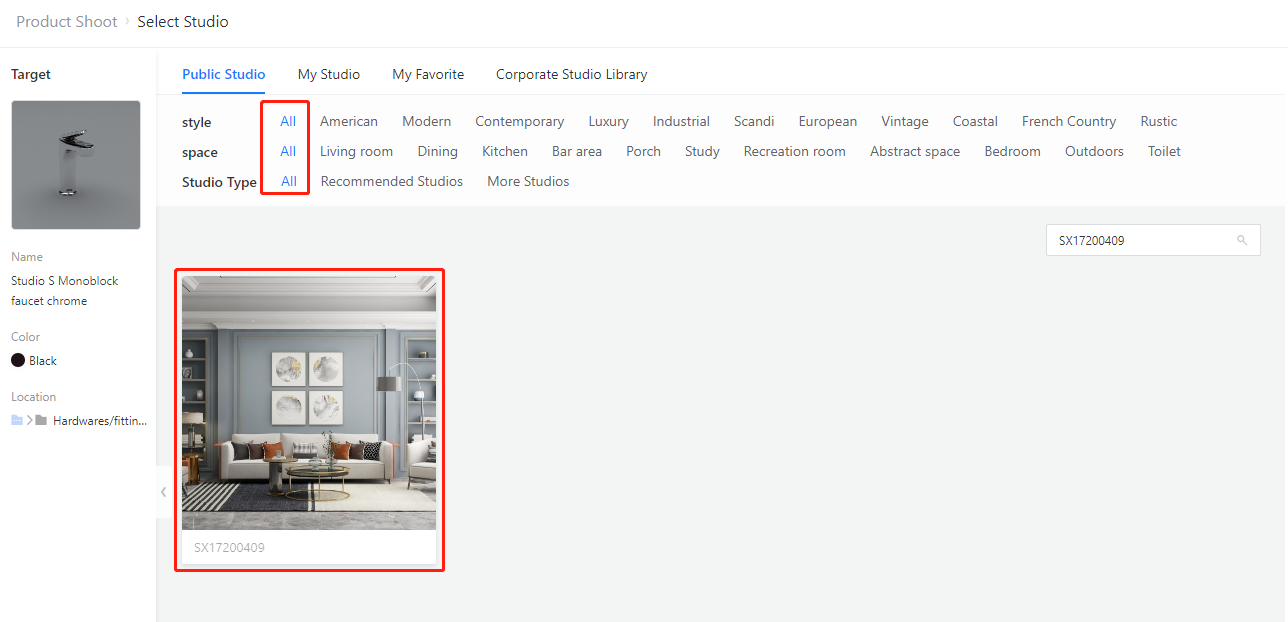The image size is (1288, 622).
Task: Filter by Bar area space
Action: pos(577,151)
